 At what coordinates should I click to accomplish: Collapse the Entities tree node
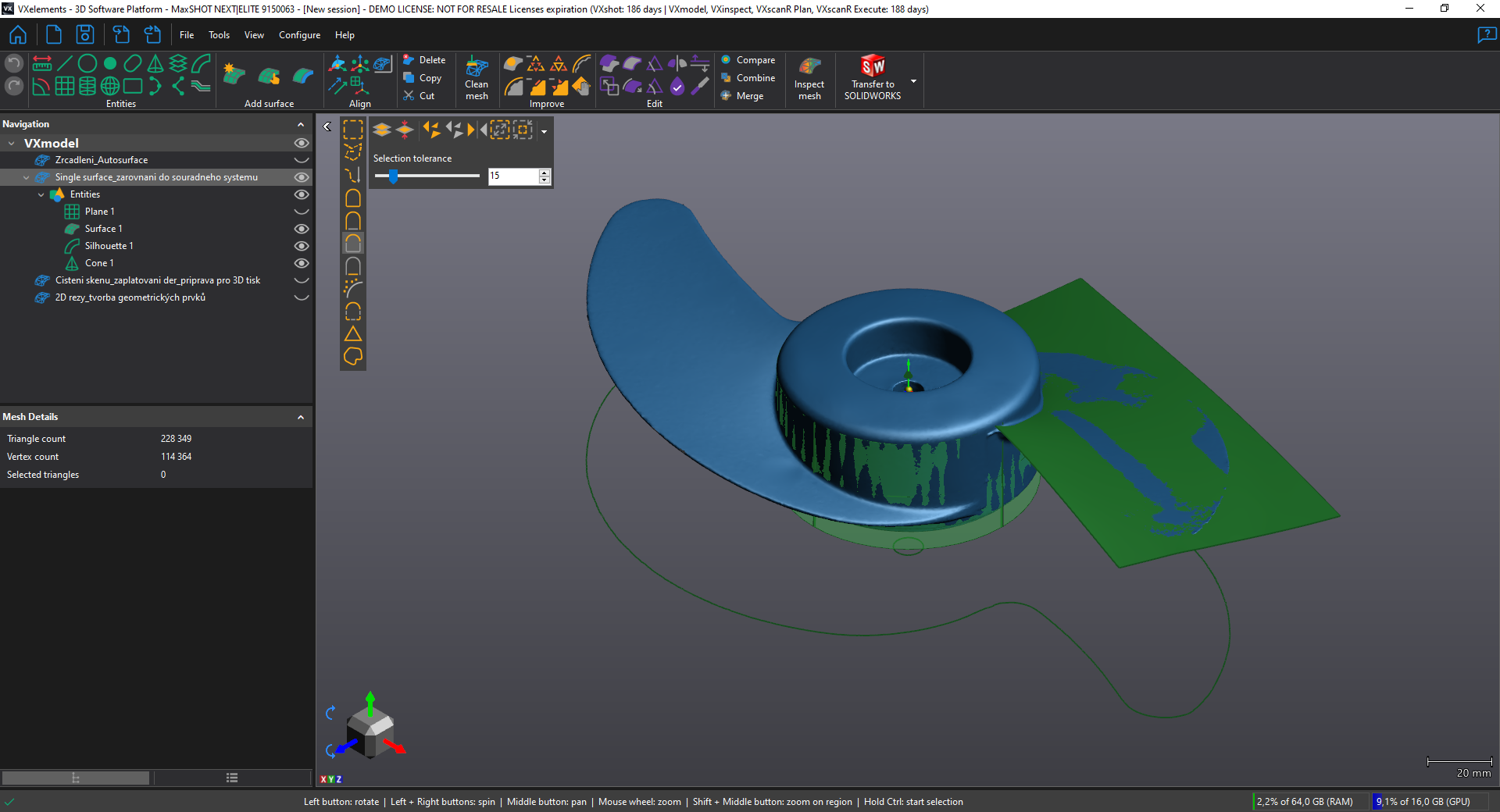(41, 194)
